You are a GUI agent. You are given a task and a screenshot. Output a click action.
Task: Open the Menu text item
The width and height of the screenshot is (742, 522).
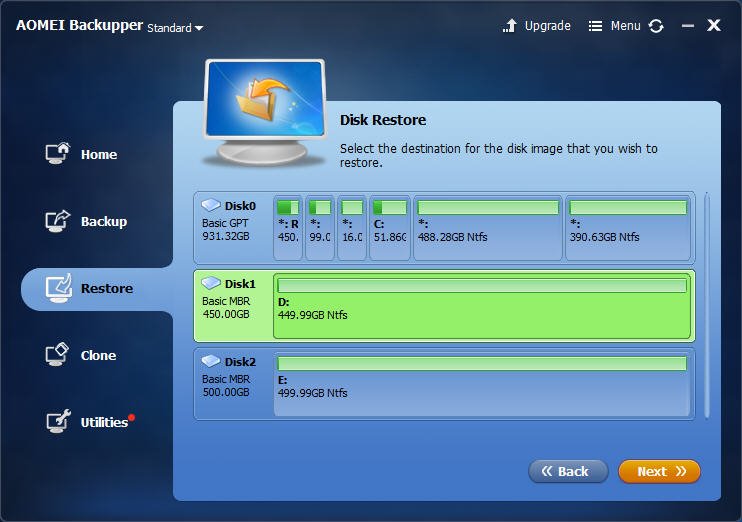coord(626,26)
